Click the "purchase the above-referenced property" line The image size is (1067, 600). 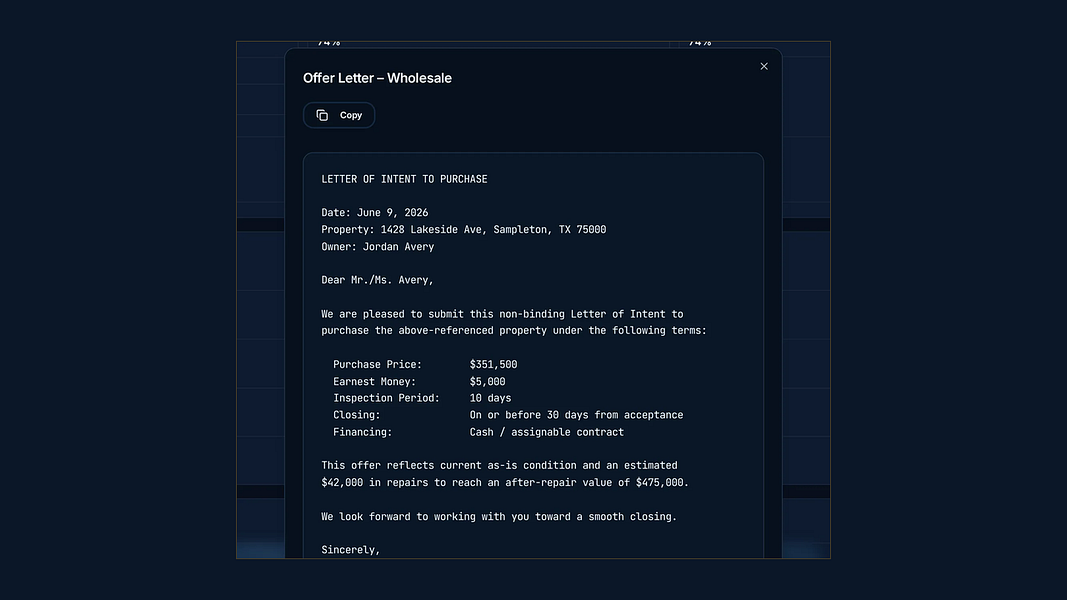pos(514,331)
